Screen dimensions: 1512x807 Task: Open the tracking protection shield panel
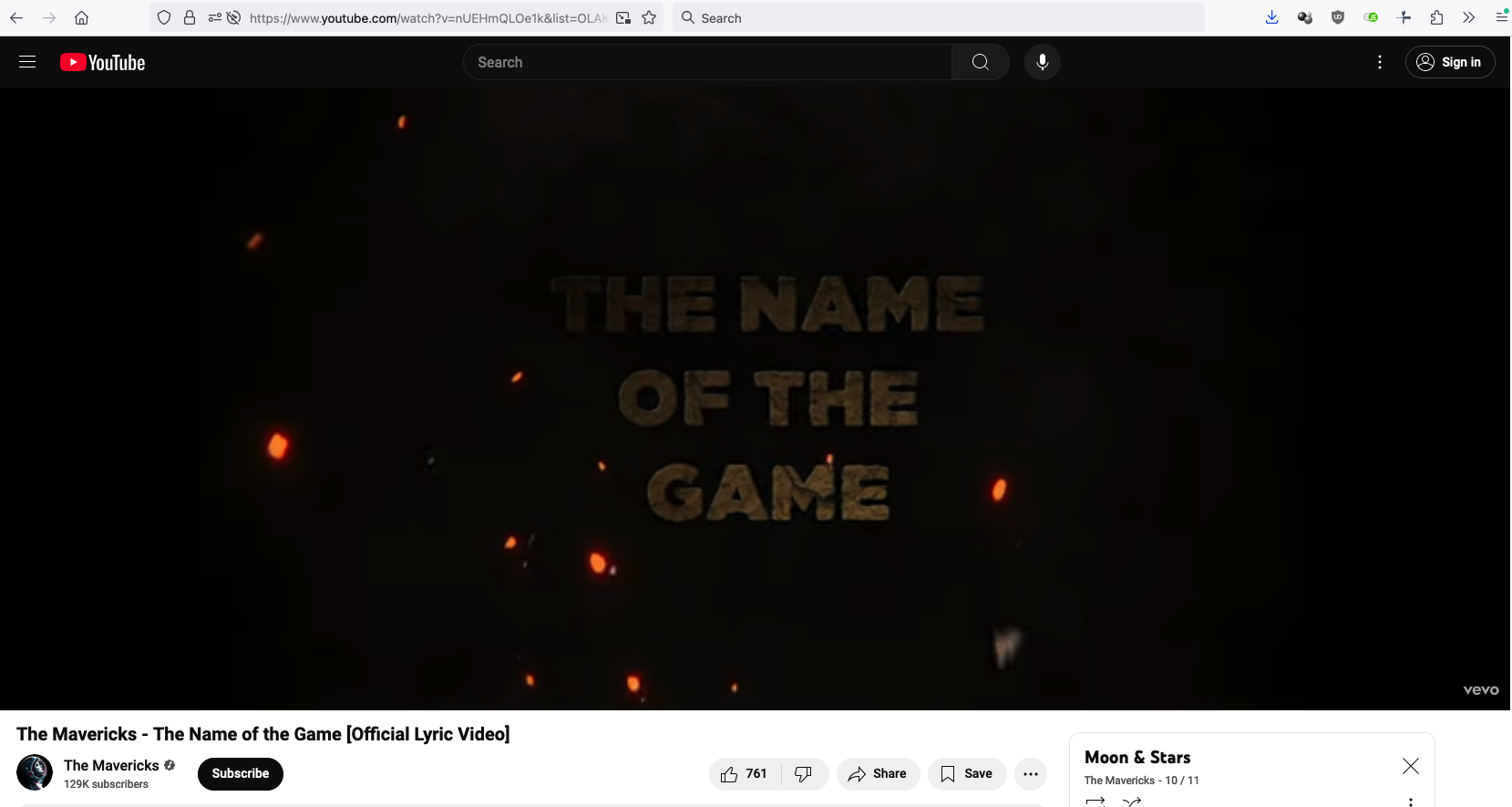coord(164,17)
